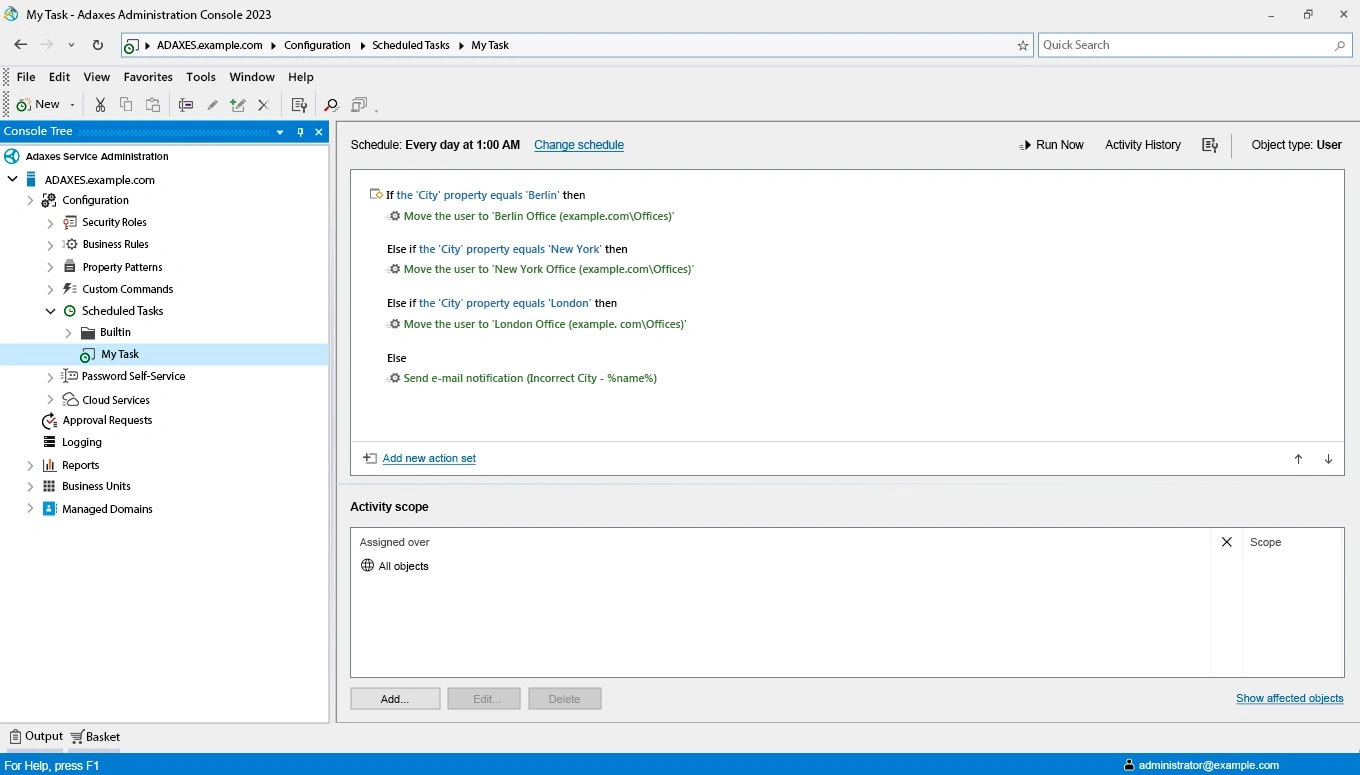Add current page to favorites with star icon
This screenshot has width=1360, height=775.
[1022, 45]
